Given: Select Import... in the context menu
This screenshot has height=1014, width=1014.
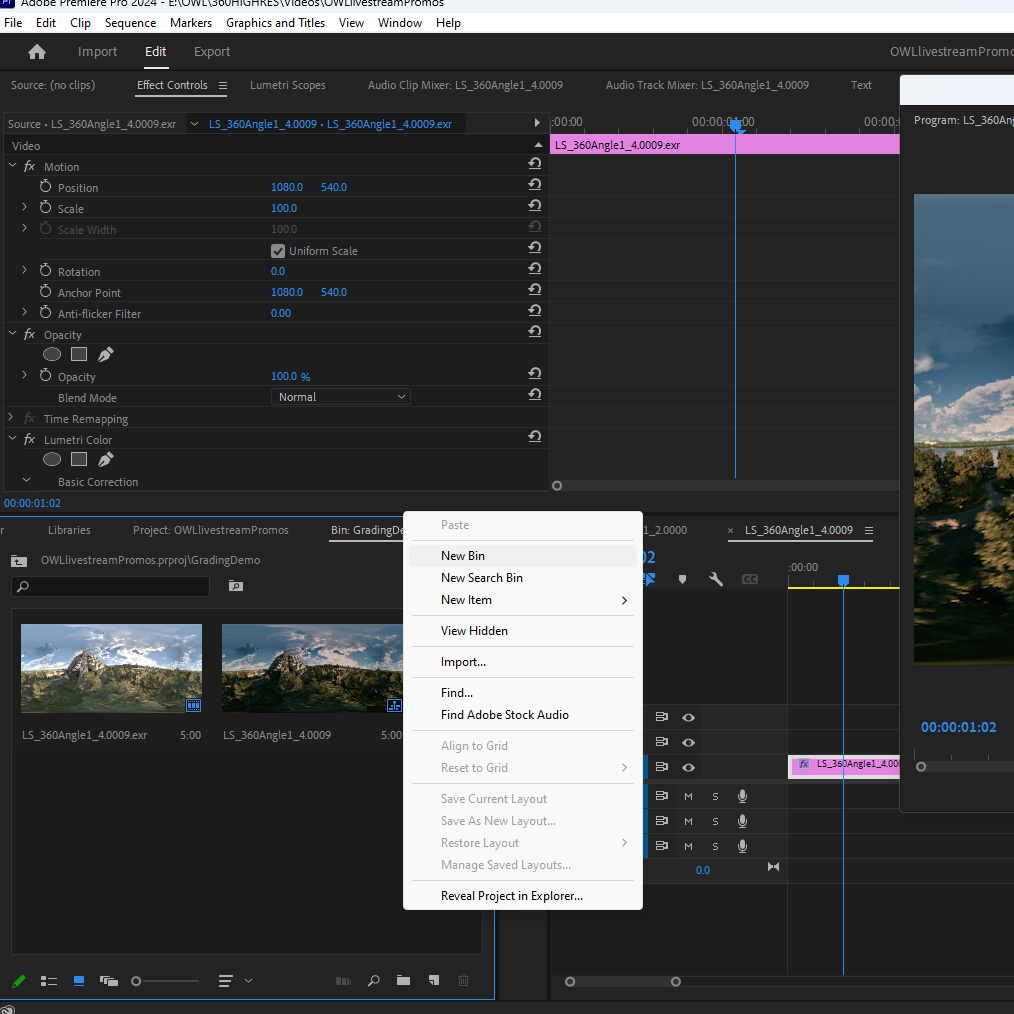Looking at the screenshot, I should pyautogui.click(x=523, y=662).
